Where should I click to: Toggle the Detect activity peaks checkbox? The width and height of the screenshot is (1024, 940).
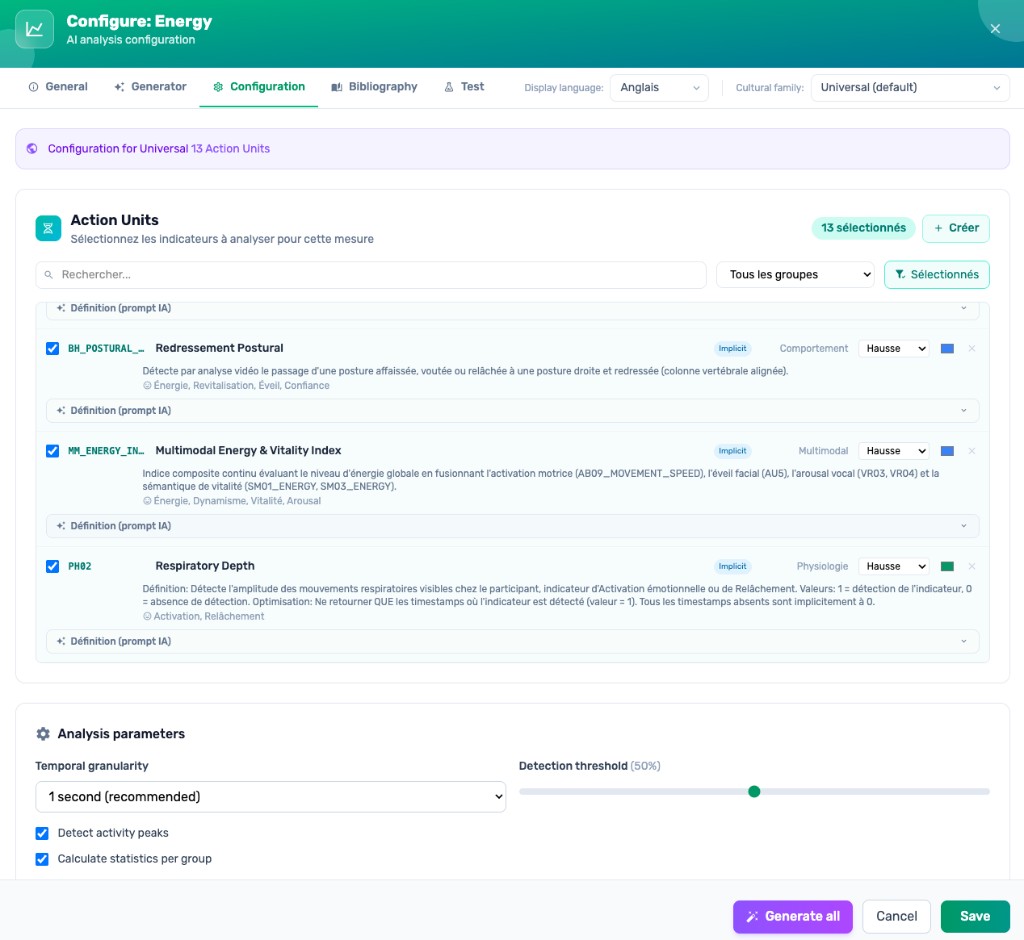pos(42,833)
